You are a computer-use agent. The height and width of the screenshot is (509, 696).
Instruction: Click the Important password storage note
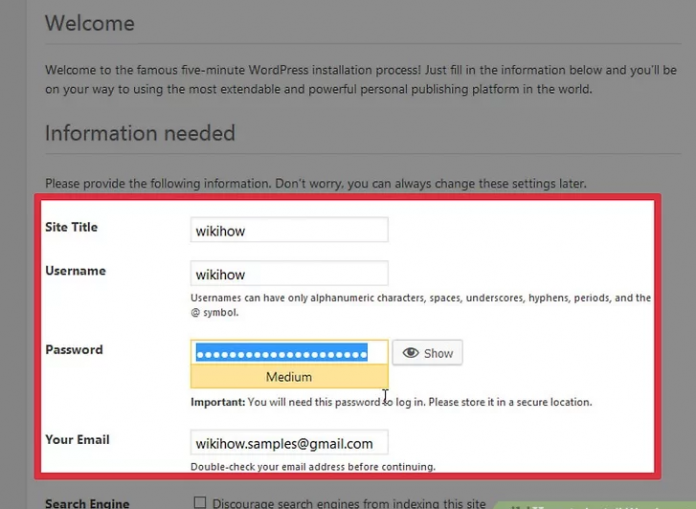pyautogui.click(x=392, y=402)
